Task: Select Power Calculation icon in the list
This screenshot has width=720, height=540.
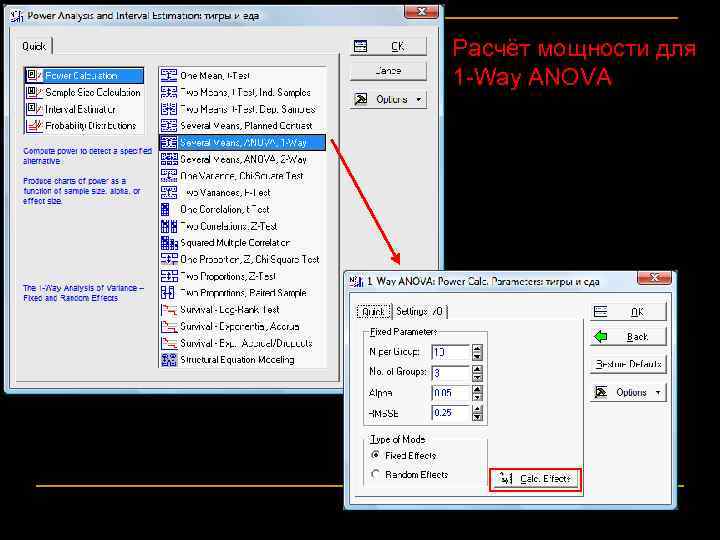Action: (34, 75)
